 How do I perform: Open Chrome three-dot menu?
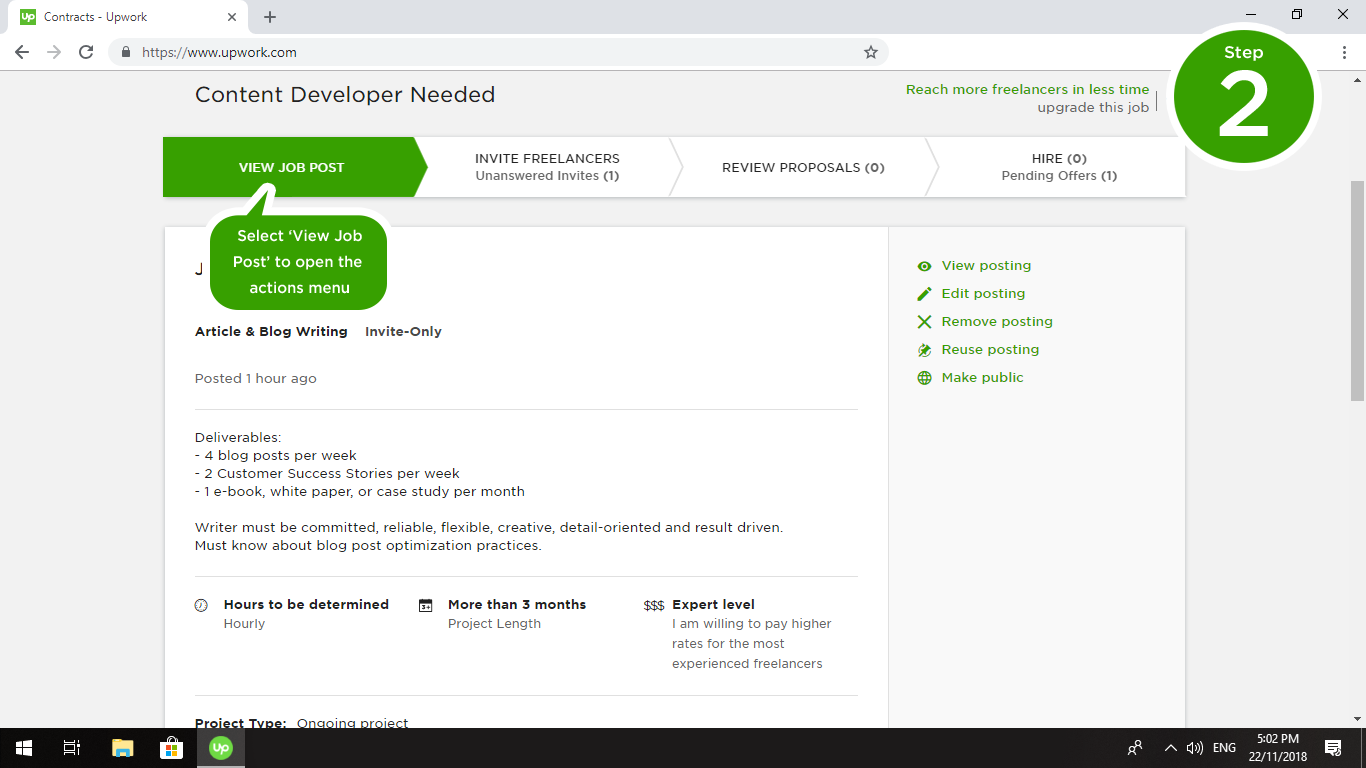pos(1344,52)
